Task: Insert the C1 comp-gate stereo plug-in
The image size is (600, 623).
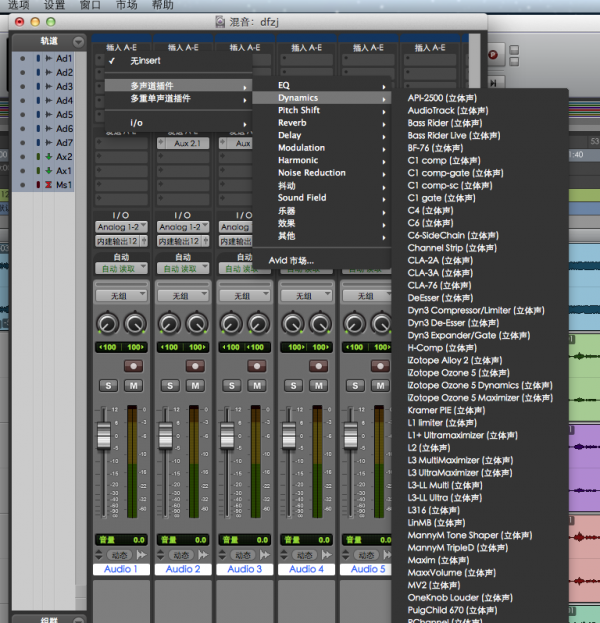Action: click(x=455, y=173)
